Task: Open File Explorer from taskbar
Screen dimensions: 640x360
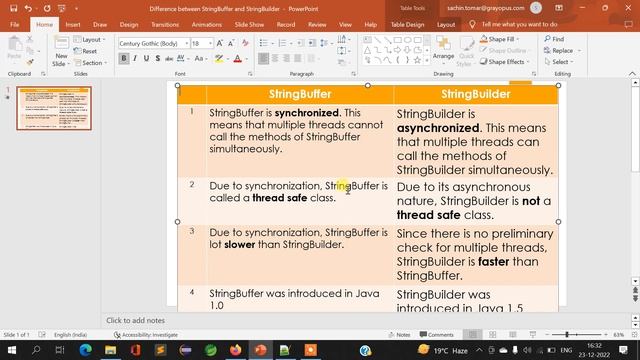Action: [x=111, y=350]
